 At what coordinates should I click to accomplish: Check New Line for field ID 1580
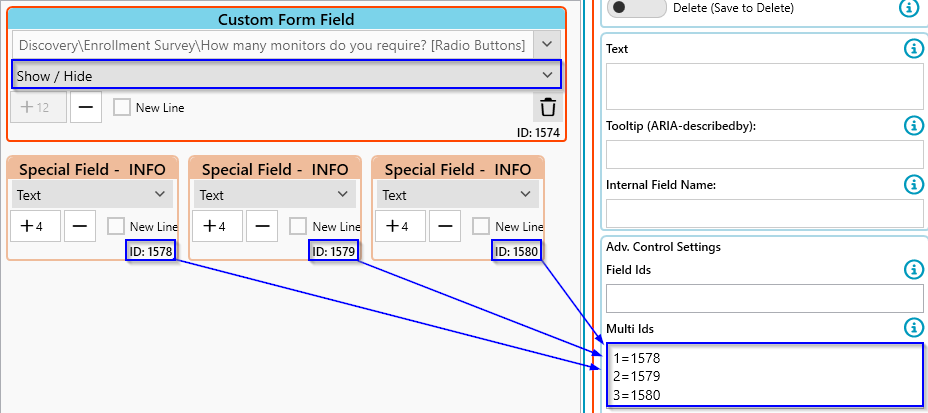click(481, 226)
